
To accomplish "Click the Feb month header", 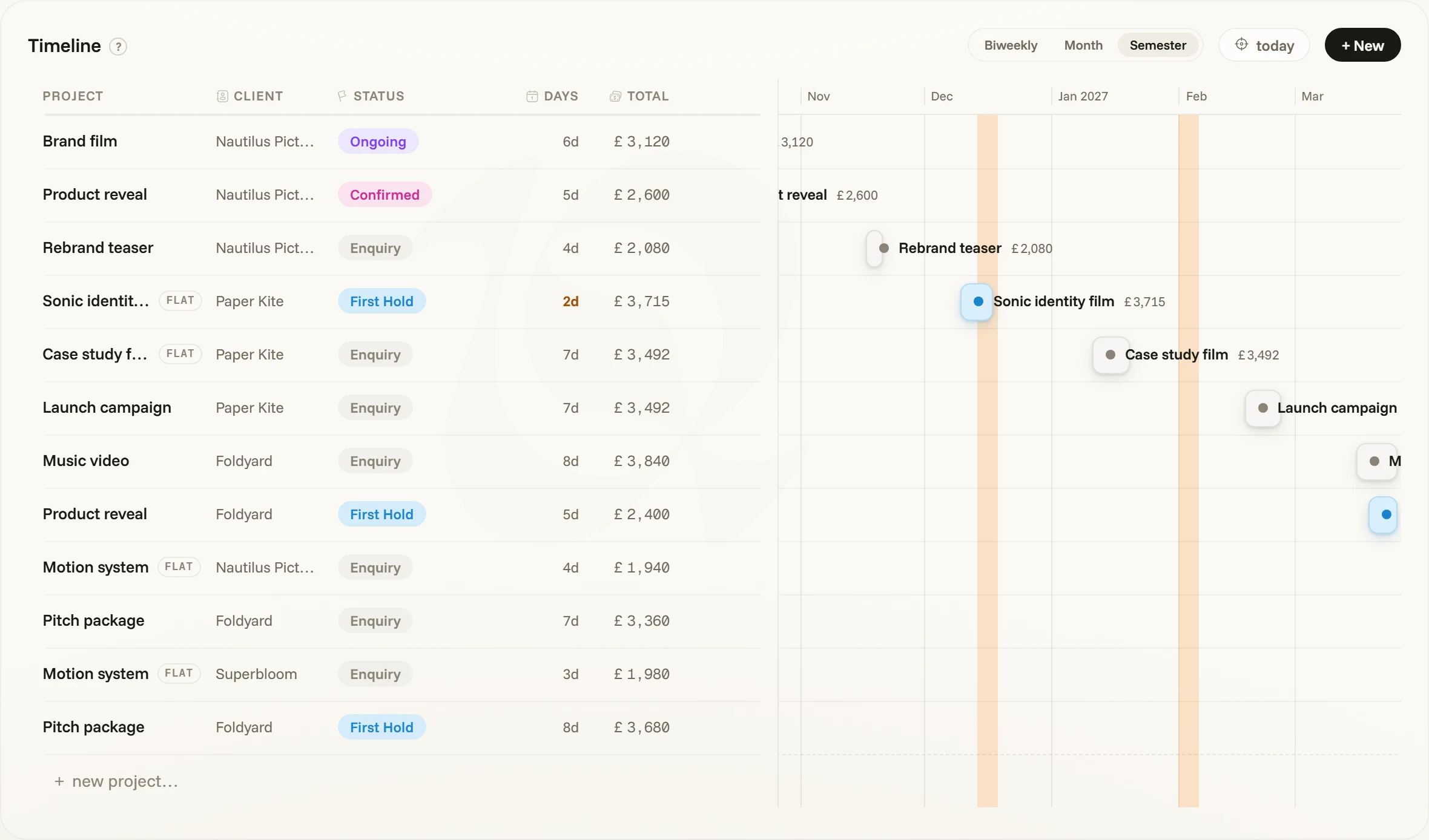I will [x=1196, y=96].
